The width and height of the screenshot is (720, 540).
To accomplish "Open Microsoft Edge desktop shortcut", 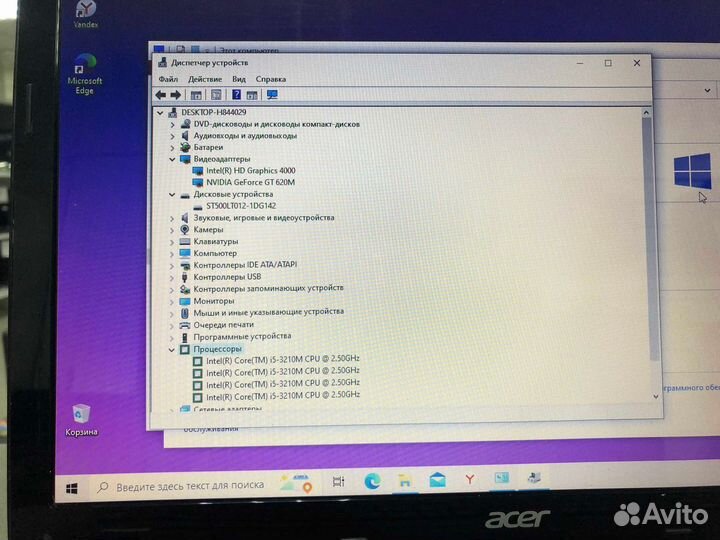I will (x=85, y=74).
